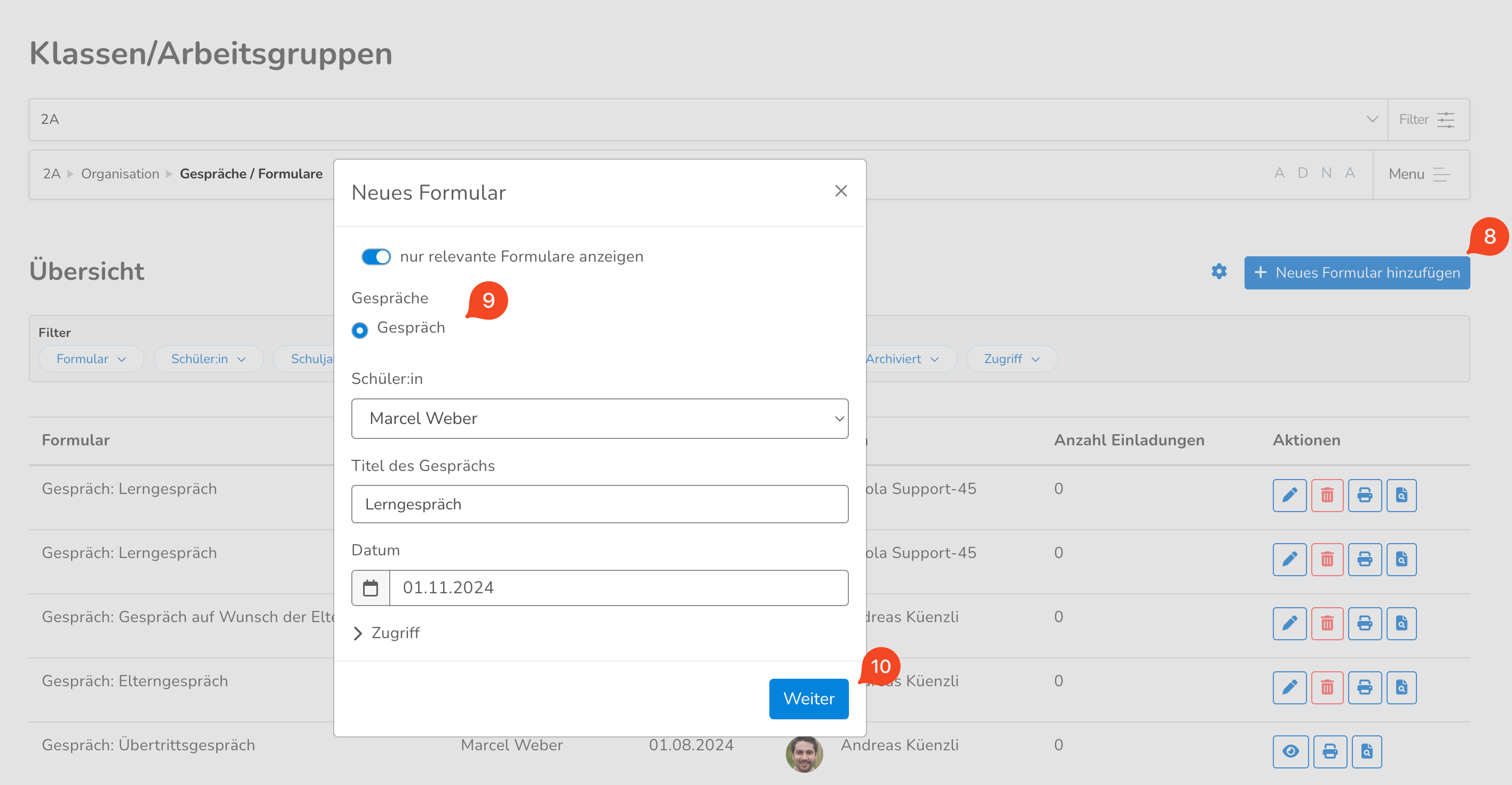Select the Gespräch radio button
Image resolution: width=1512 pixels, height=785 pixels.
click(360, 330)
